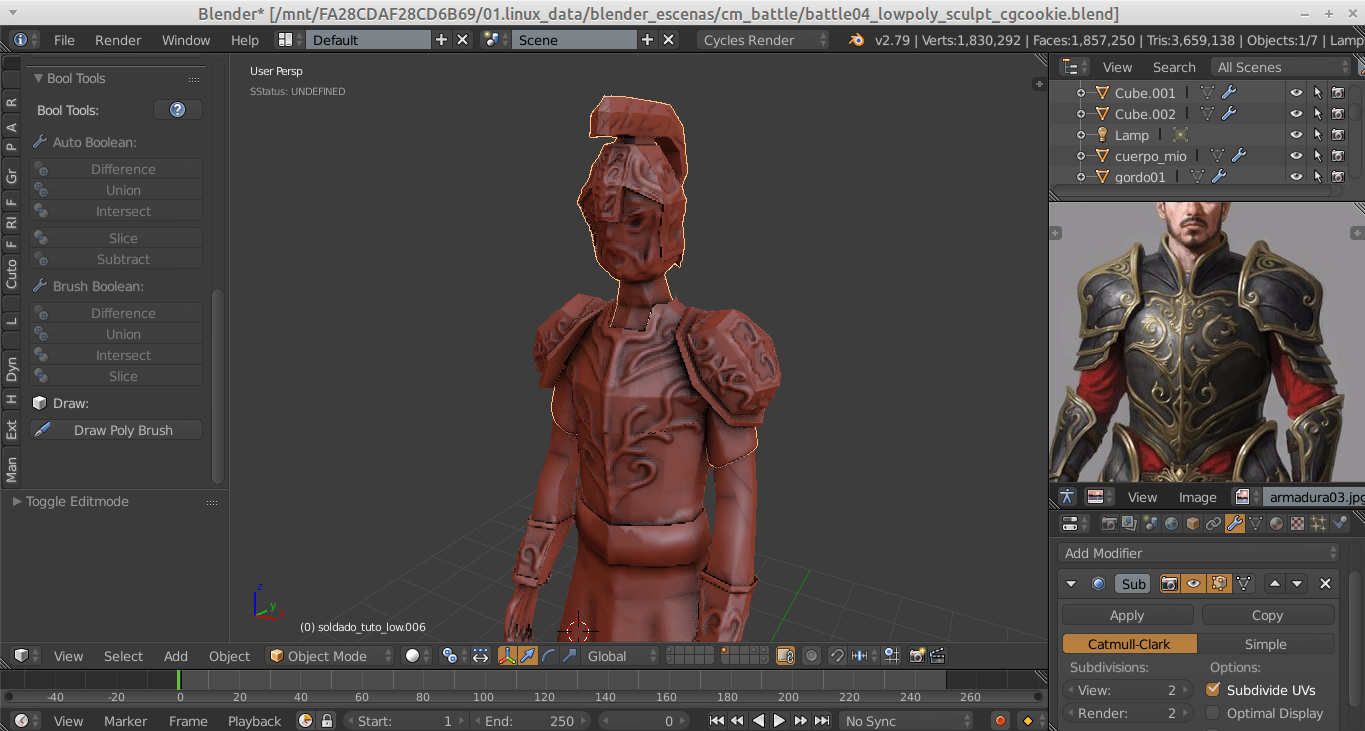Screen dimensions: 1365x731
Task: Open the File menu
Action: tap(64, 40)
